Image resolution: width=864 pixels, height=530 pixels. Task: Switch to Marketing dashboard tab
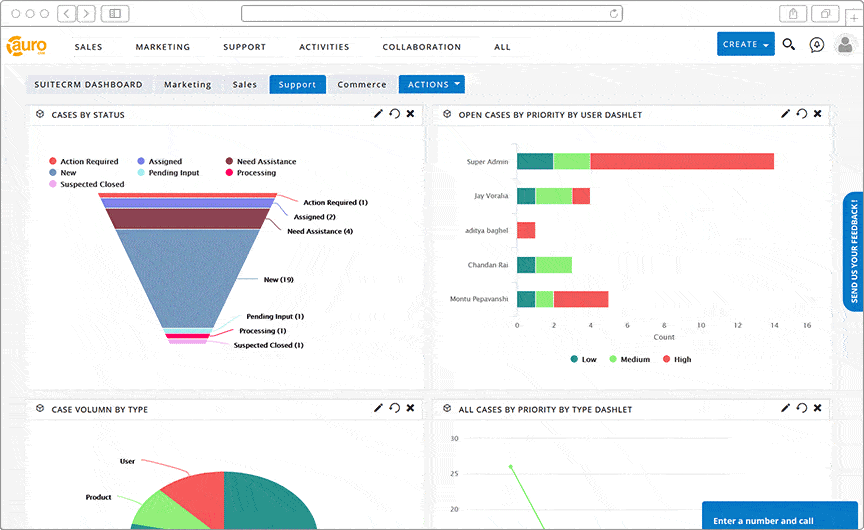187,84
